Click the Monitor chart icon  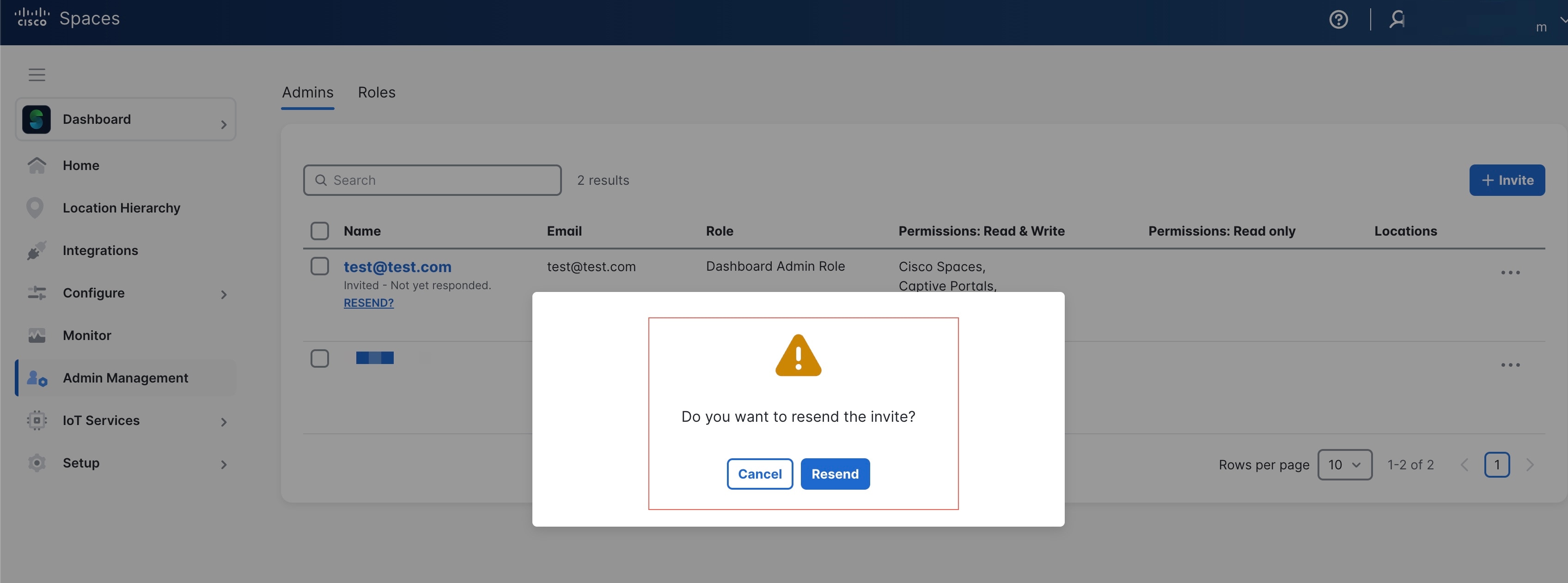pyautogui.click(x=37, y=335)
